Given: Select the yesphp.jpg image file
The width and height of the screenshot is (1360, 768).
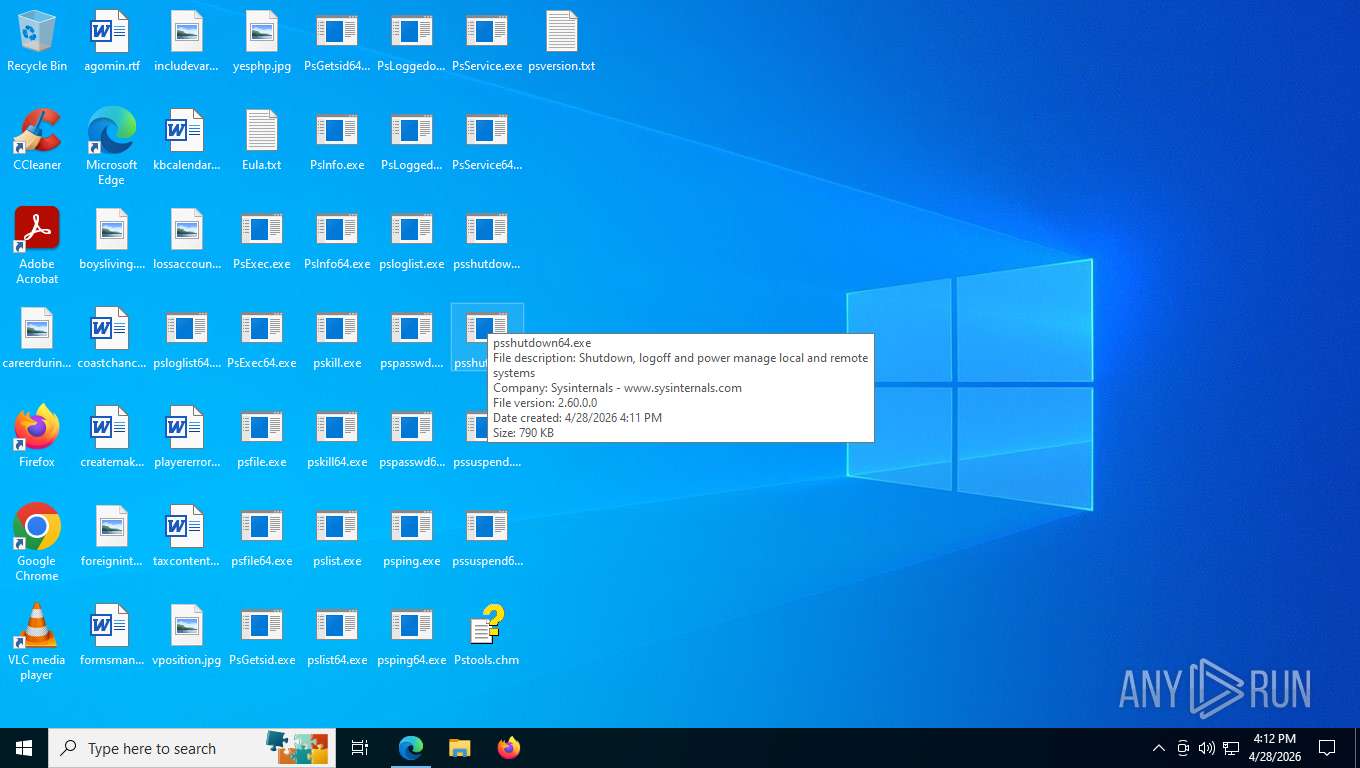Looking at the screenshot, I should [261, 42].
